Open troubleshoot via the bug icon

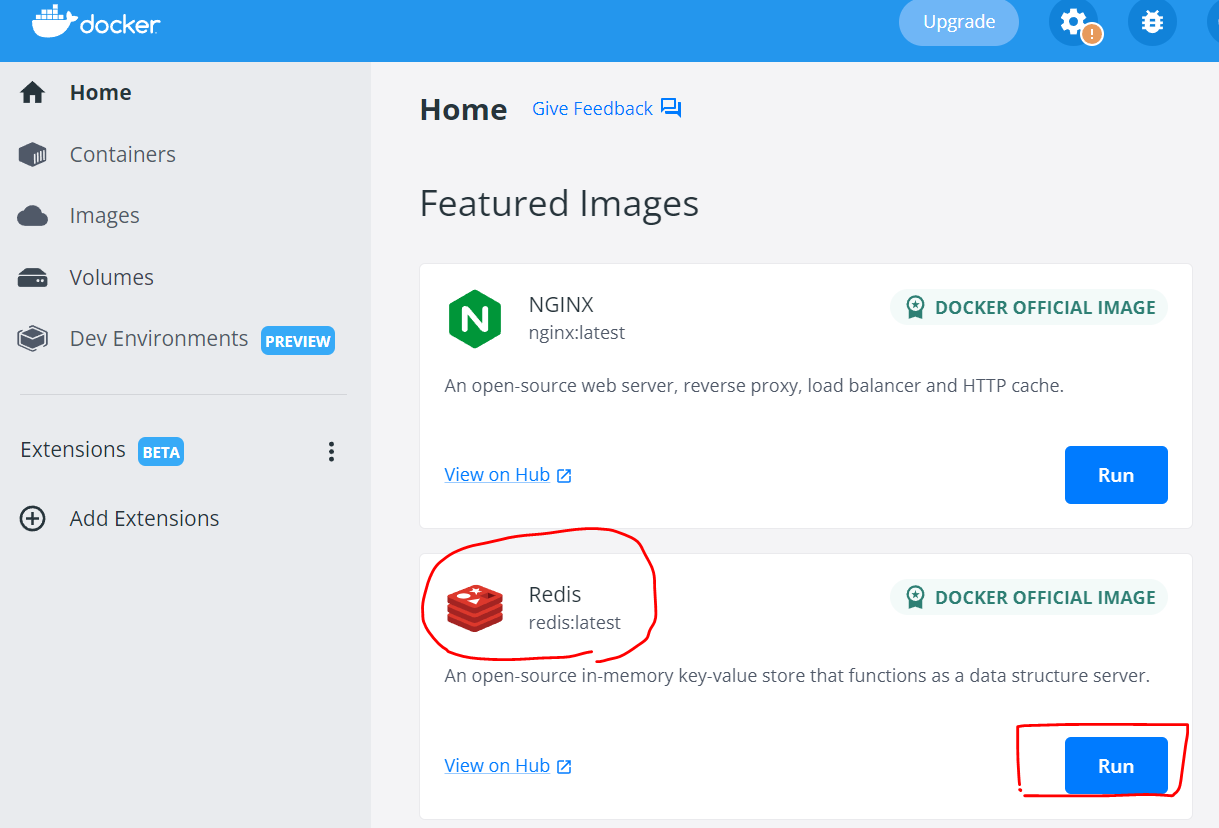click(x=1152, y=22)
